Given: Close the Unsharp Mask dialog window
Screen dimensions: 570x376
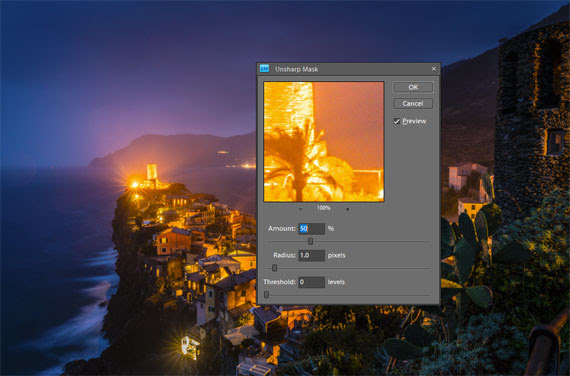Looking at the screenshot, I should click(x=434, y=69).
